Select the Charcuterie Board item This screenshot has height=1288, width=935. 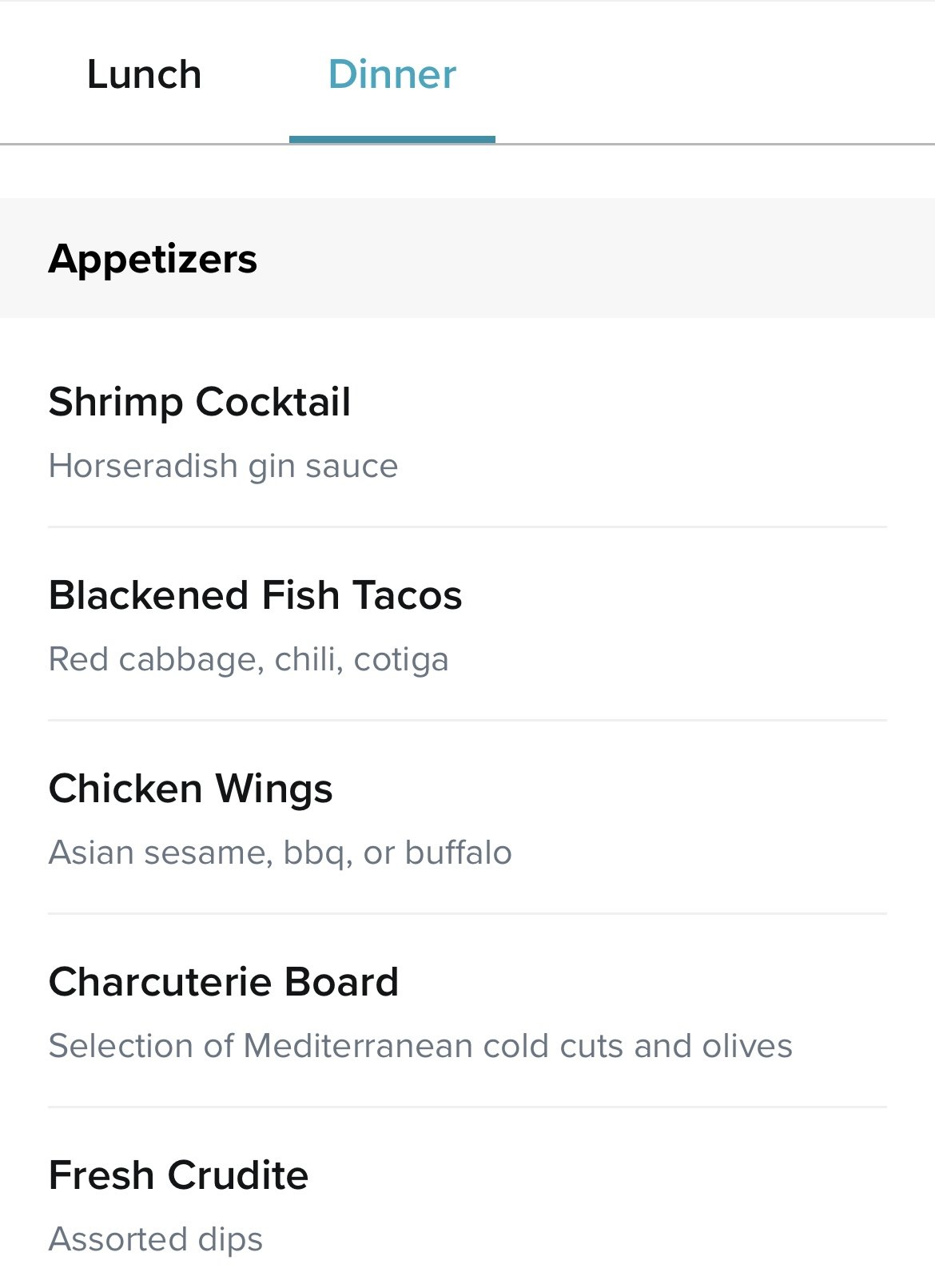[467, 1012]
